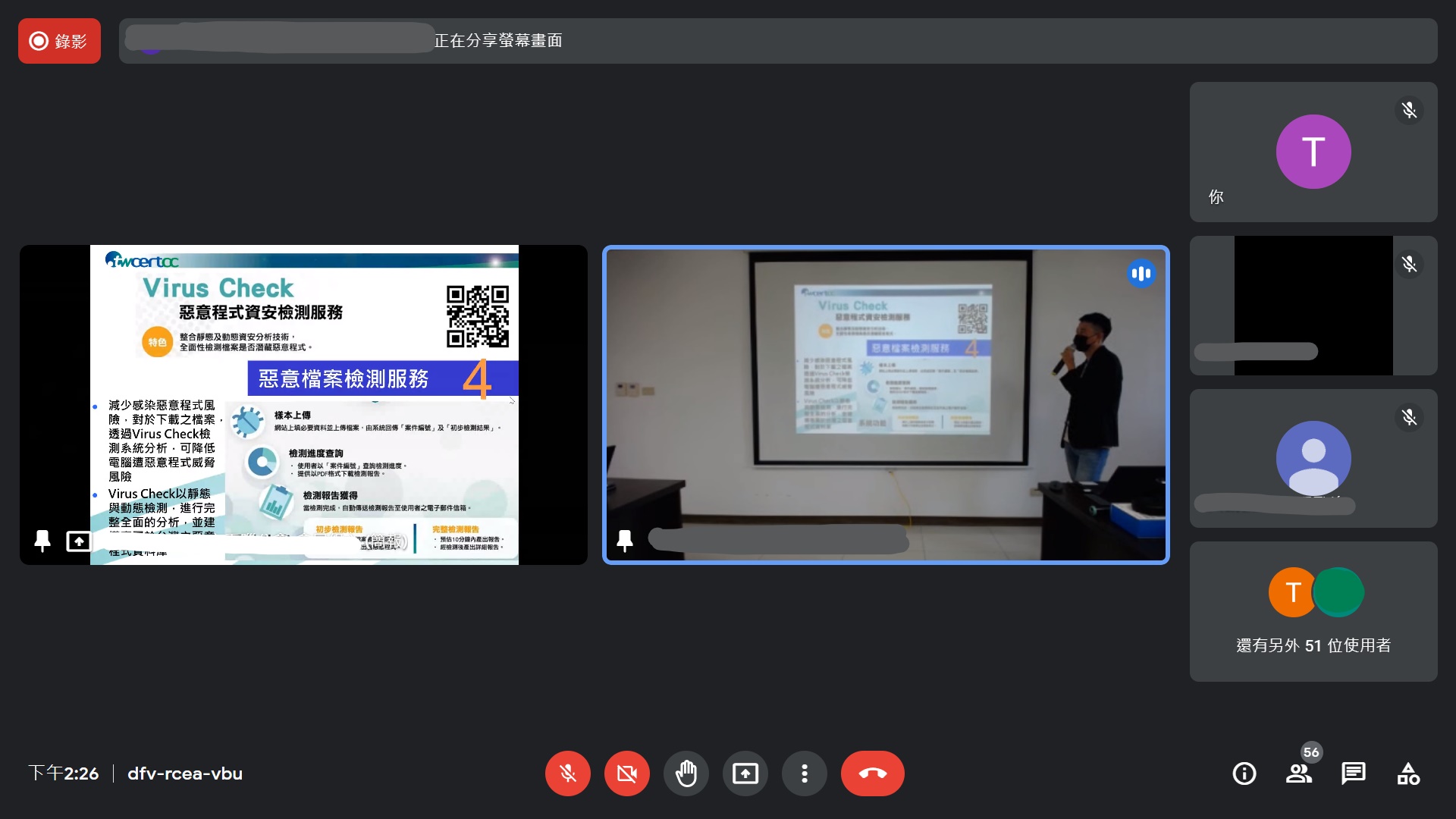Unpin the shared presentation tile
This screenshot has width=1456, height=819.
click(42, 541)
